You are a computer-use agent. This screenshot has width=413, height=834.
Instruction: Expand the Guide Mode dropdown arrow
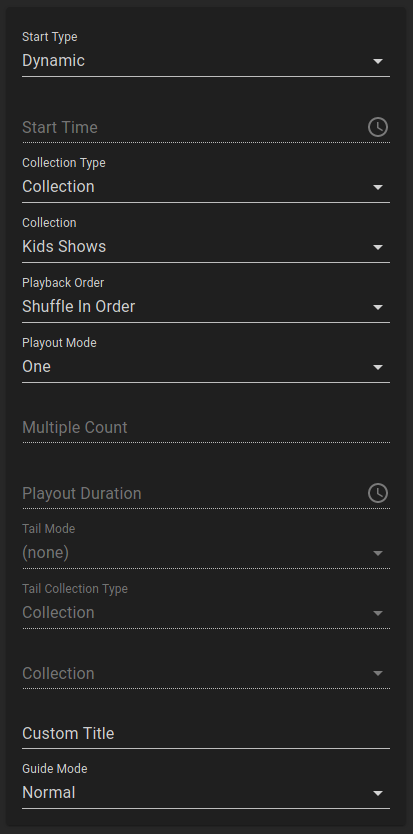pos(378,794)
